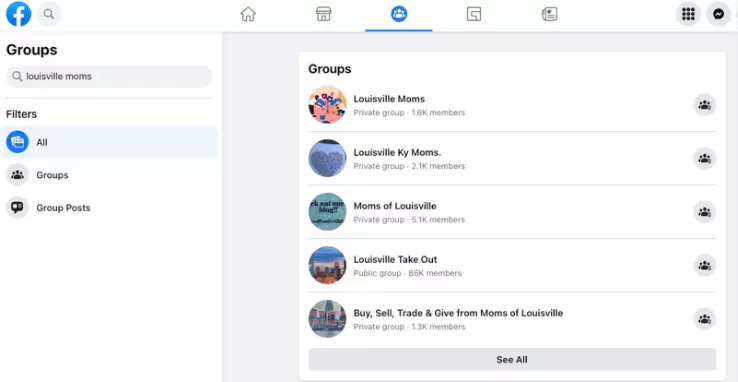This screenshot has width=738, height=382.
Task: Open the Marketplace storefront icon
Action: click(323, 14)
